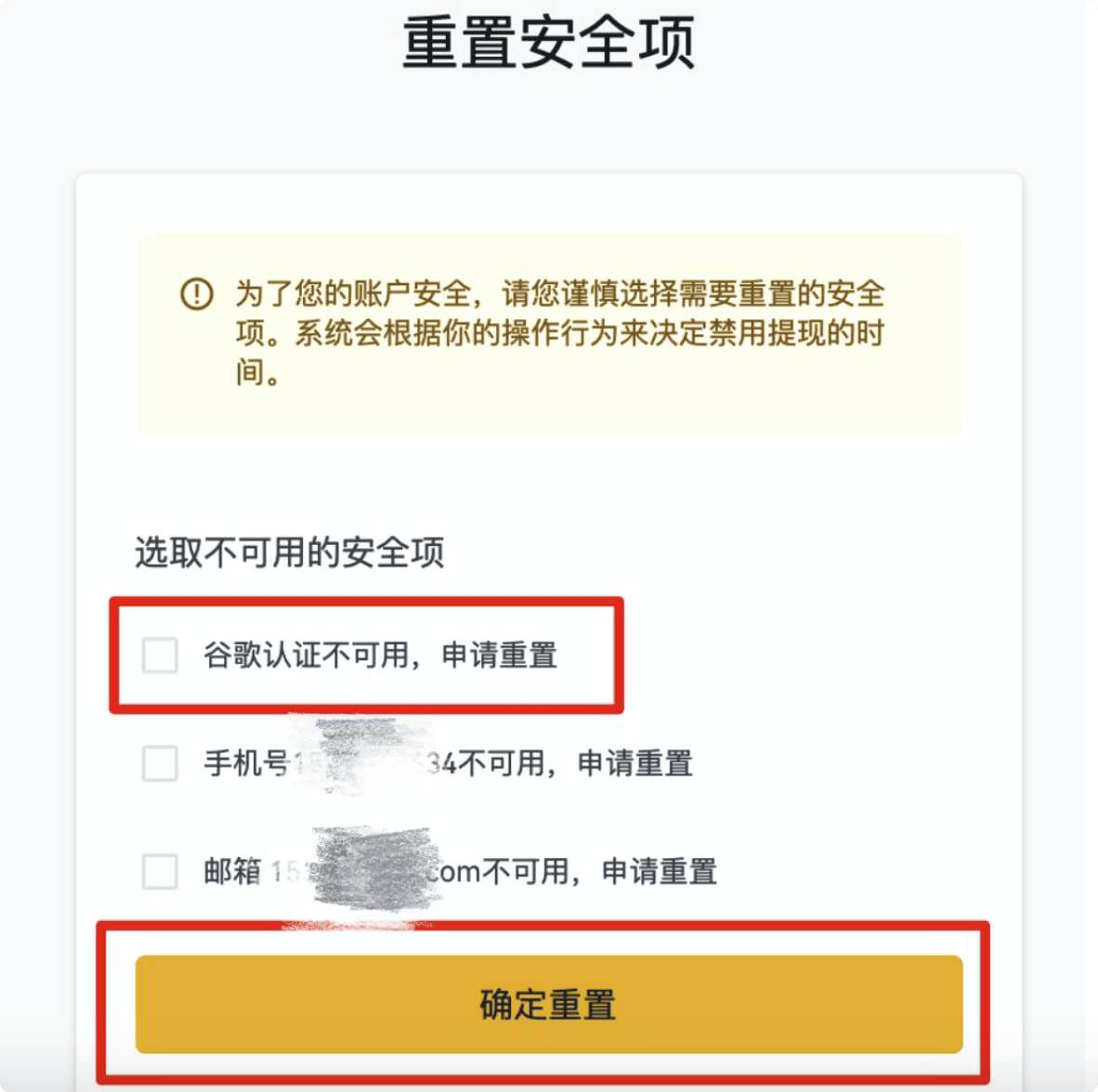Click the 手机号 label text

[246, 763]
